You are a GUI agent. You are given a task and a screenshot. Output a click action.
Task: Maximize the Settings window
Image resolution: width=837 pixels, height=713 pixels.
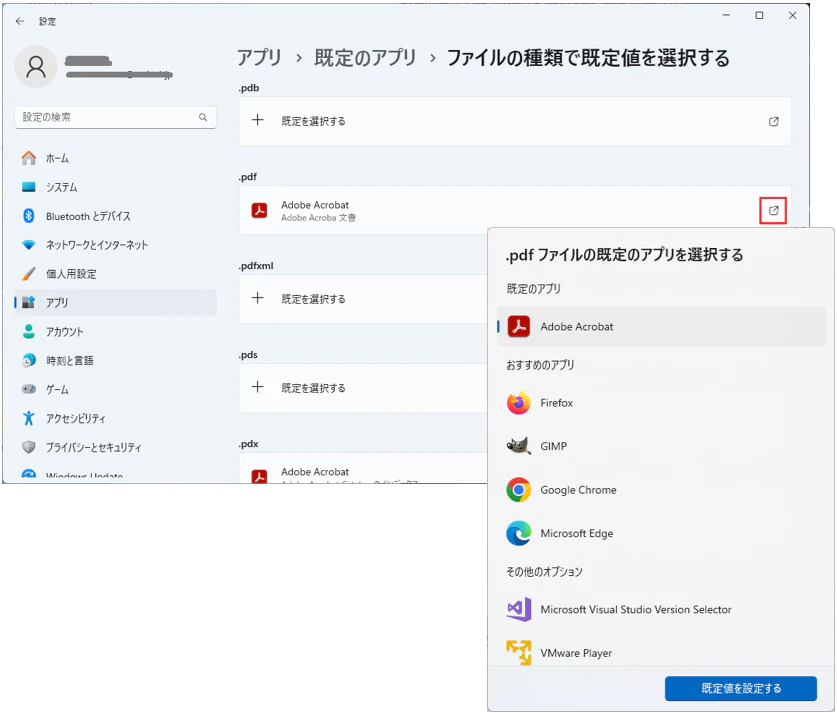point(759,15)
